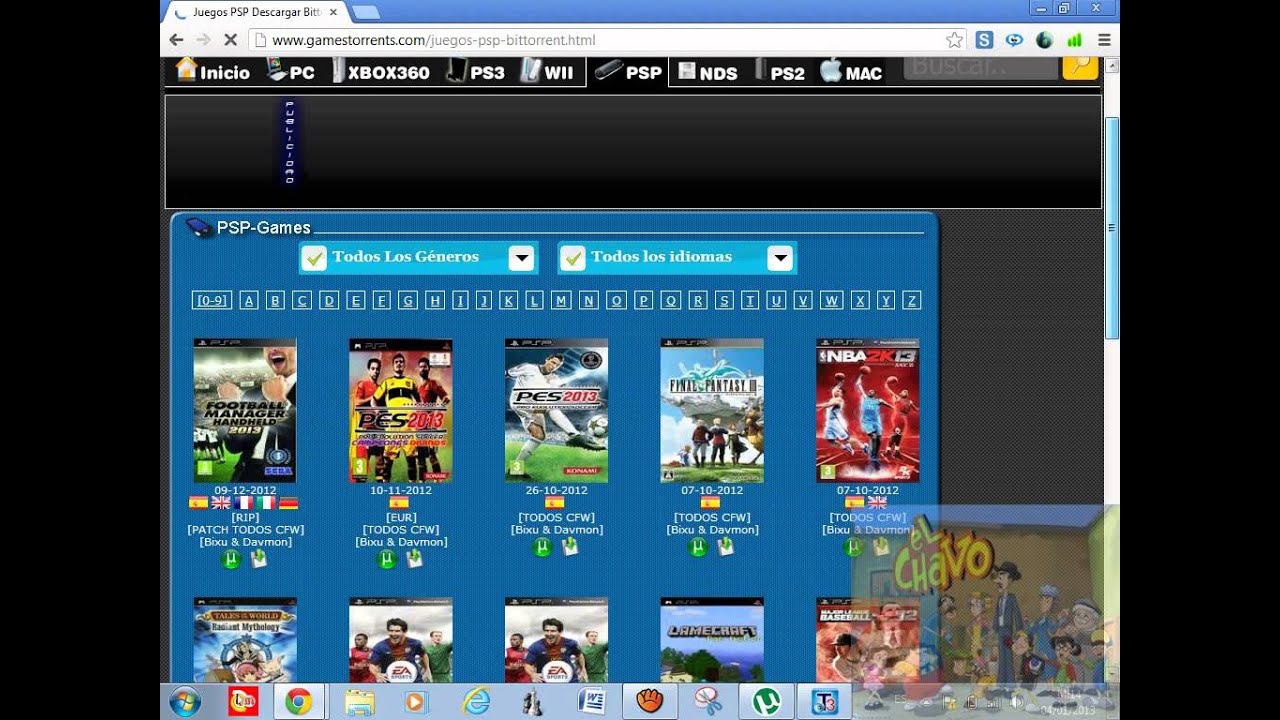Stop the page loading with the X button
Image resolution: width=1280 pixels, height=720 pixels.
point(230,40)
